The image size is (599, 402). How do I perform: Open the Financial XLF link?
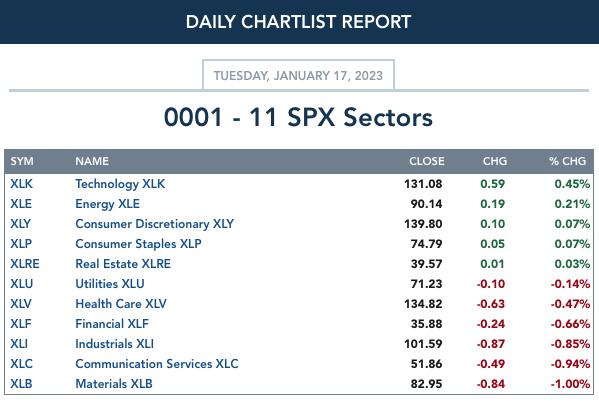click(112, 324)
